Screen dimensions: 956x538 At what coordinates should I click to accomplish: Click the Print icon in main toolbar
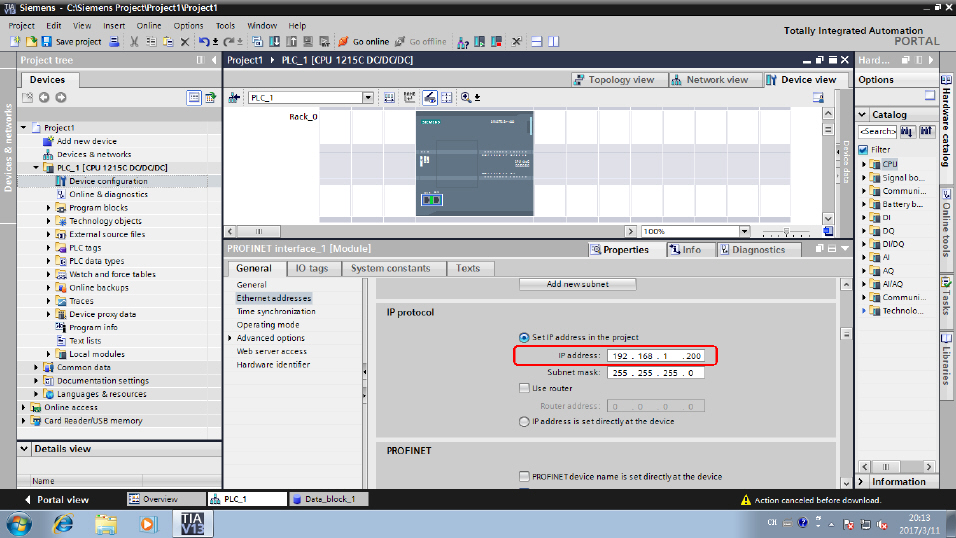(114, 41)
